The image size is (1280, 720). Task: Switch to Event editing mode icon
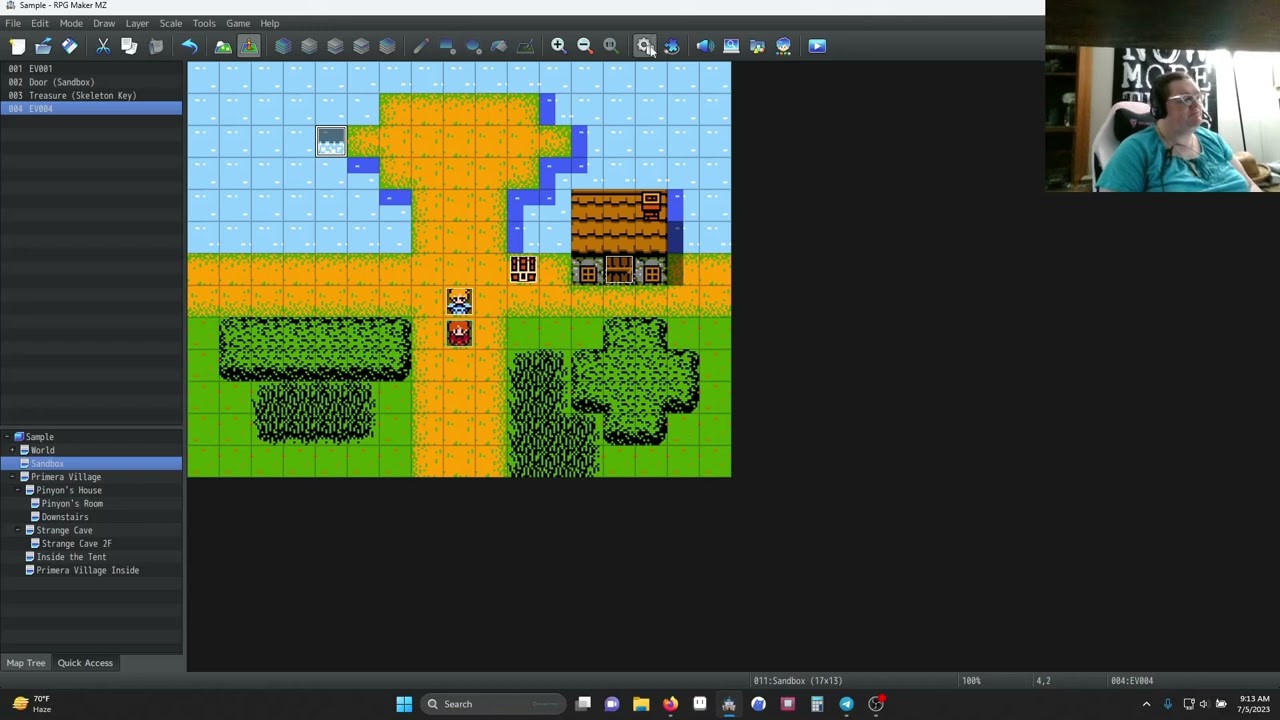(x=249, y=46)
